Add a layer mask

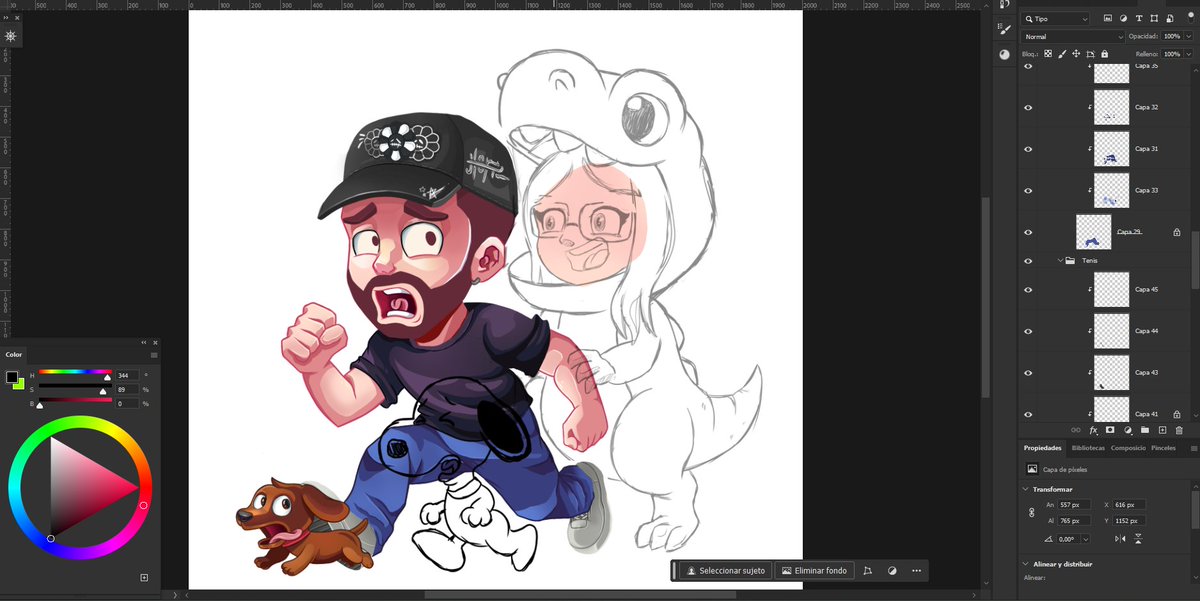tap(1110, 431)
